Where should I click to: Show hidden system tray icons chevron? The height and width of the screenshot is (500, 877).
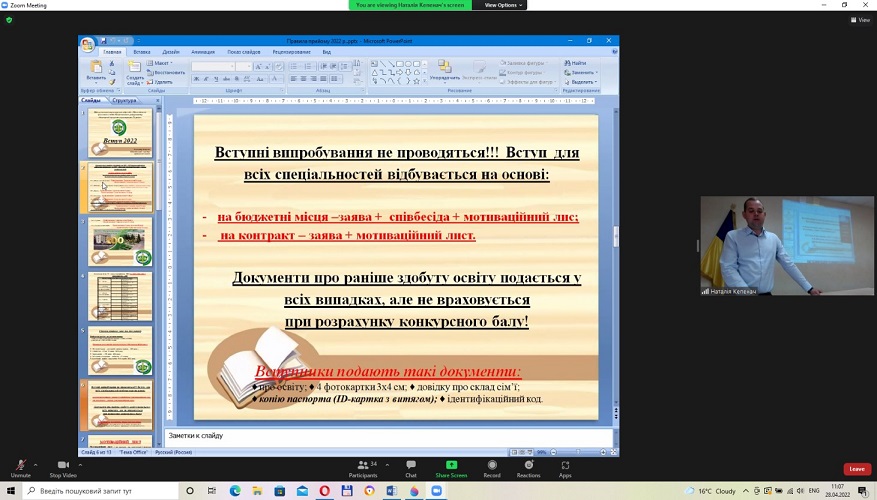[x=745, y=490]
